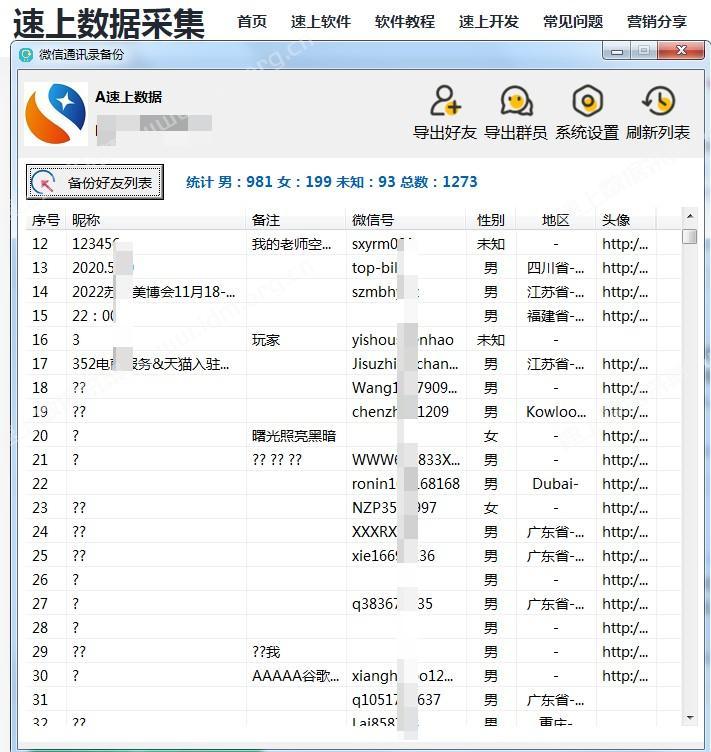Click the remark cell ?? ?? ?? in row 21
711x752 pixels.
pos(277,460)
